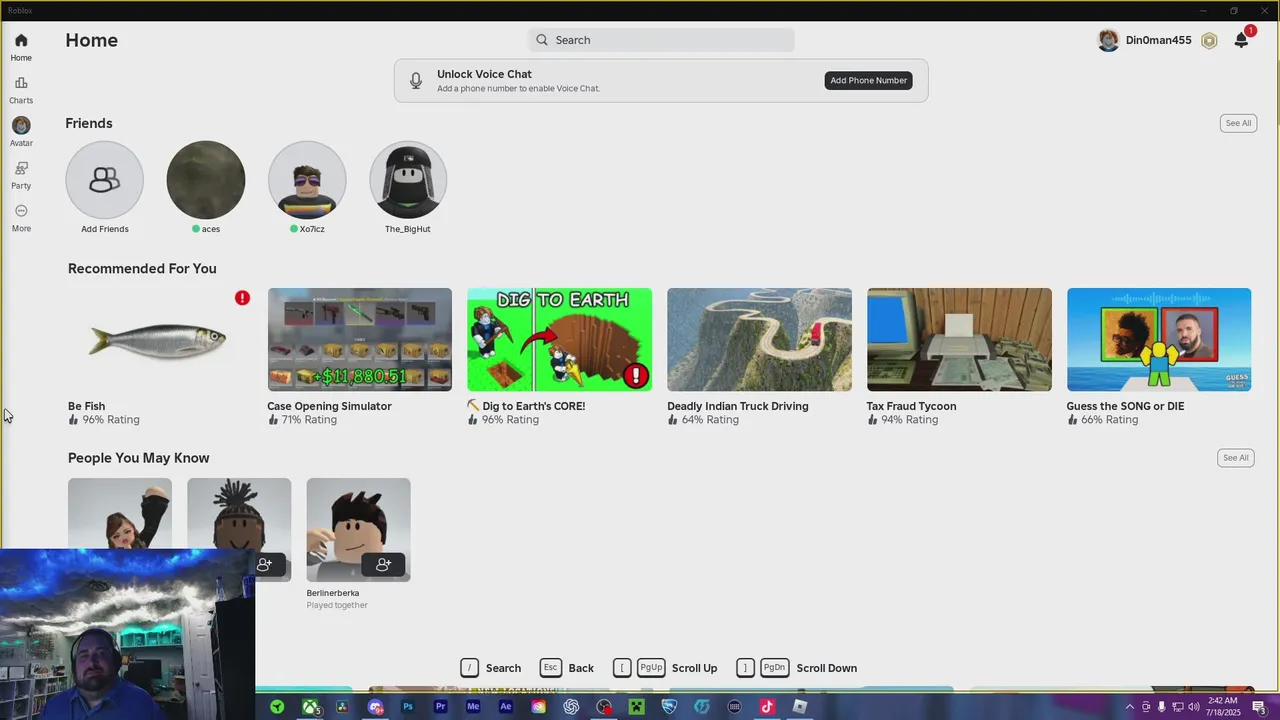The height and width of the screenshot is (720, 1280).
Task: Click the Add Phone Number button
Action: [868, 80]
